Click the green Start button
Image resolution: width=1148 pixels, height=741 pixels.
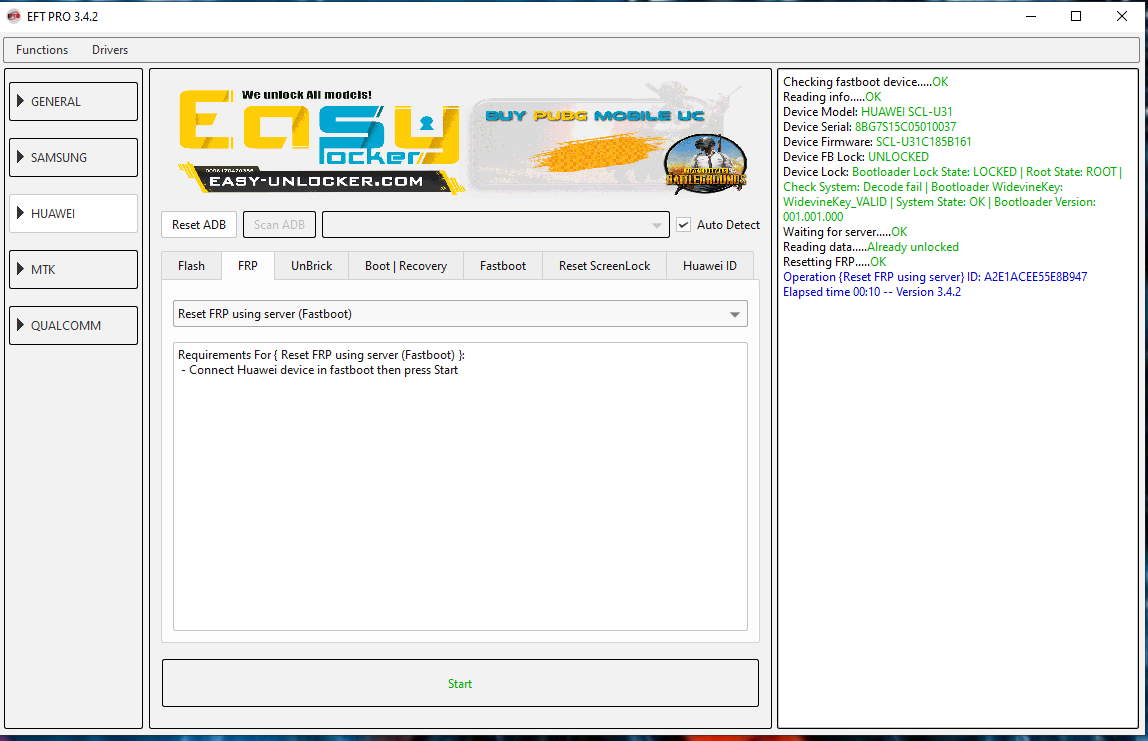coord(460,683)
